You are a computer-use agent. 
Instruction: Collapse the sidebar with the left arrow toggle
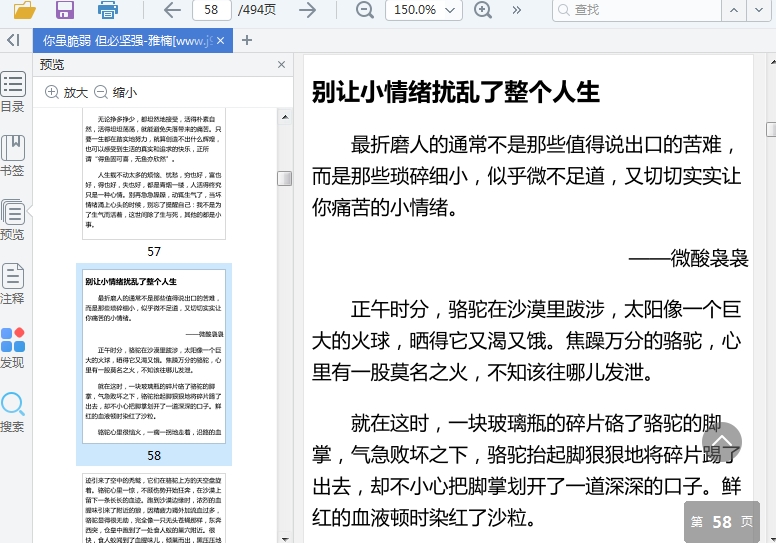[x=13, y=40]
